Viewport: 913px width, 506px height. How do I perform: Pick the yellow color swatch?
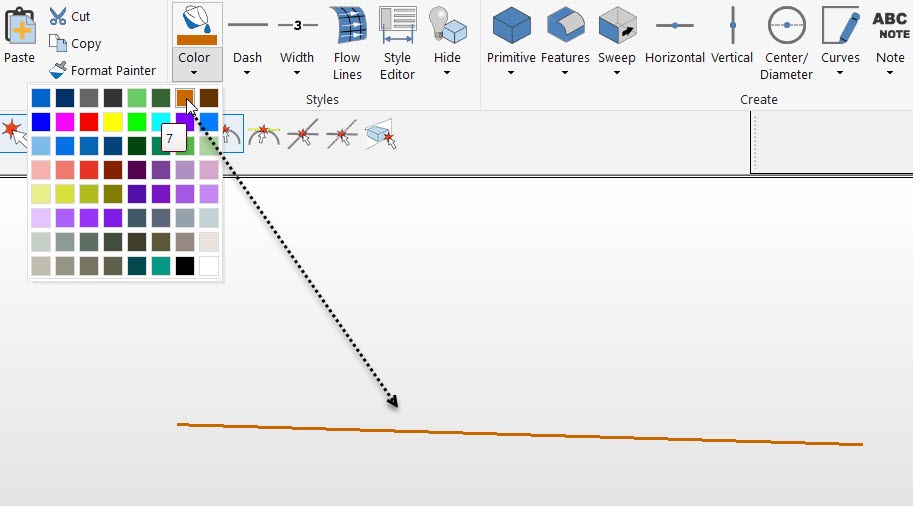click(112, 122)
